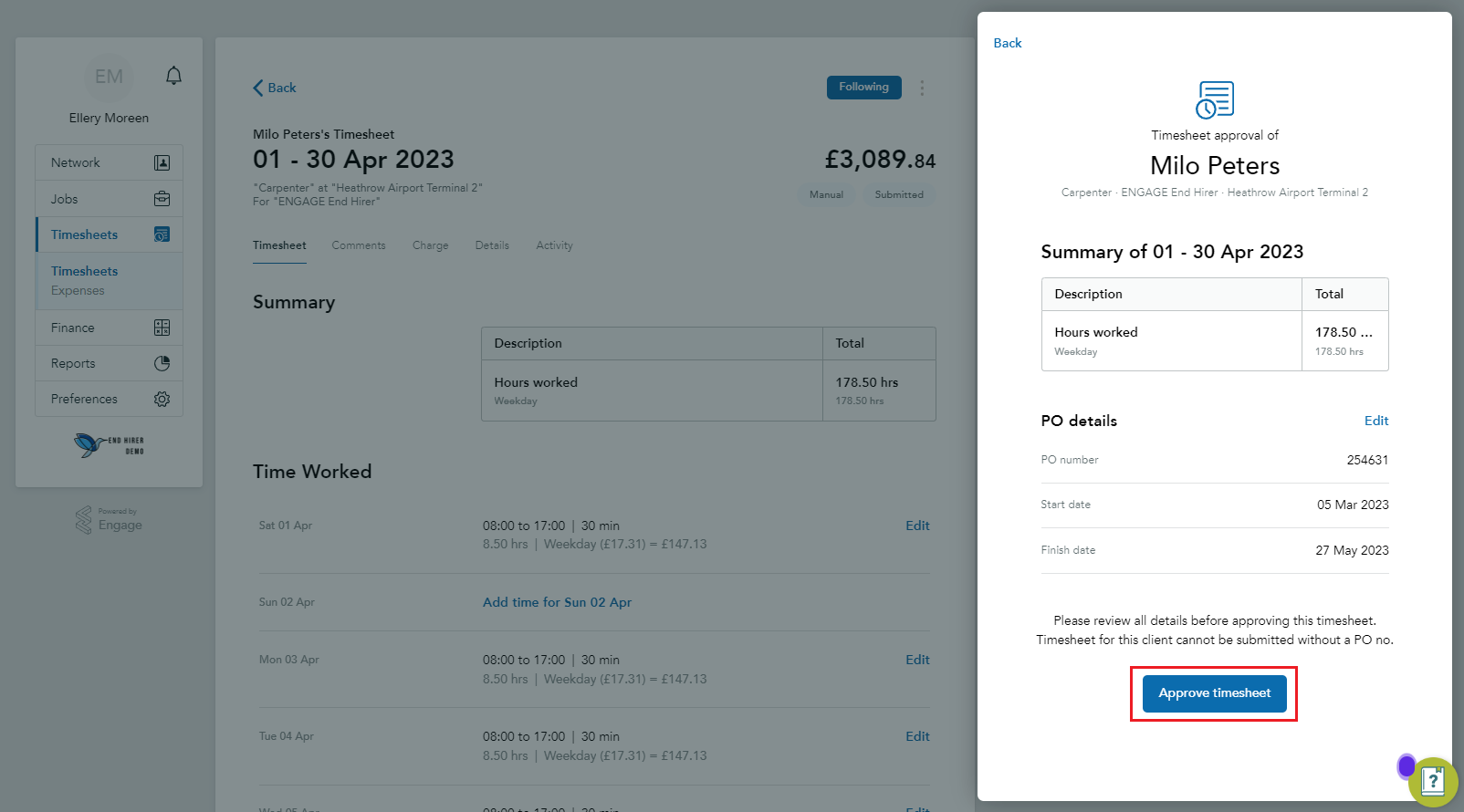Screen dimensions: 1464x812
Task: Click the Manual status tag
Action: pos(826,194)
